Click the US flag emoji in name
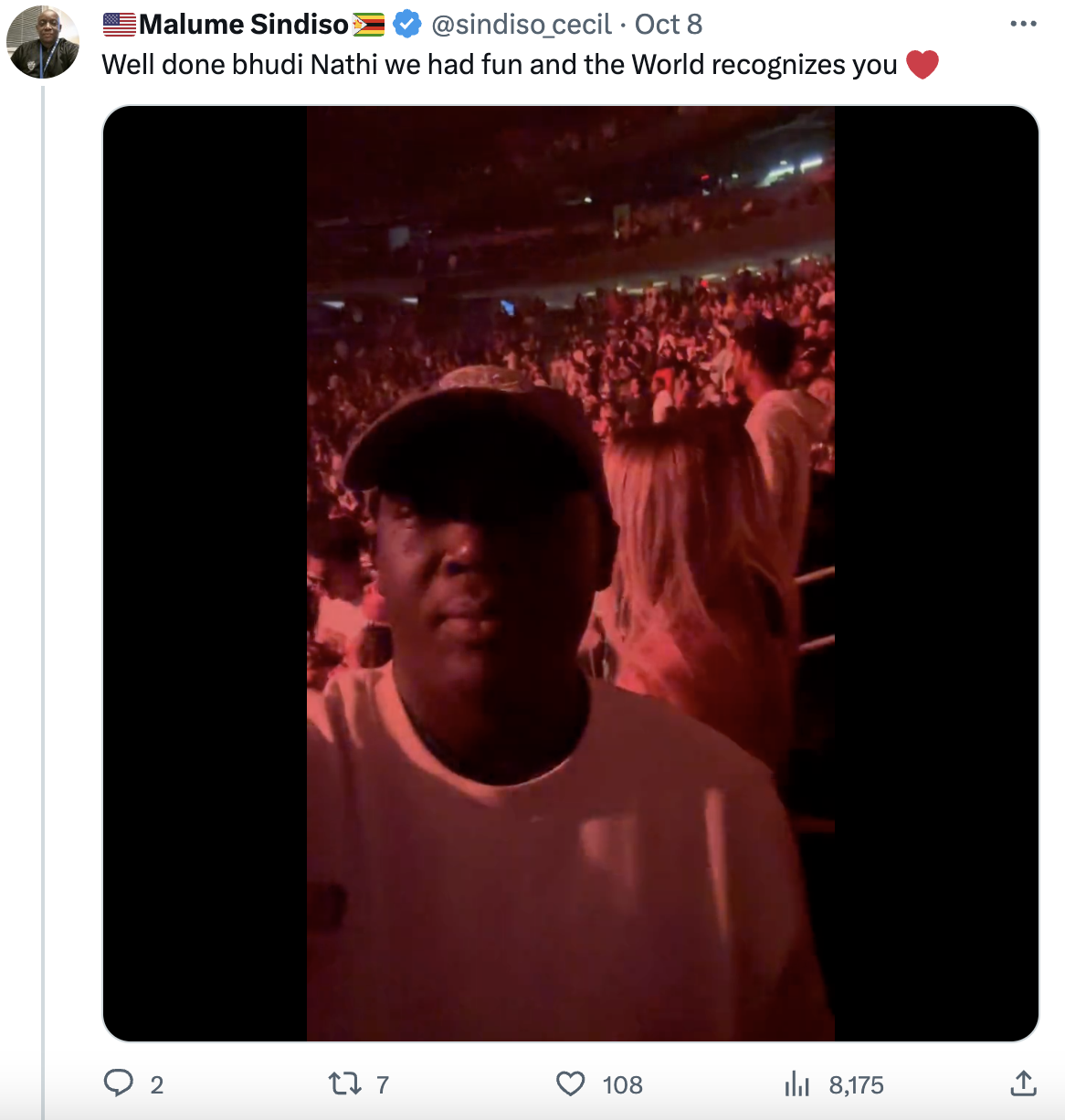The height and width of the screenshot is (1120, 1065). 120,25
